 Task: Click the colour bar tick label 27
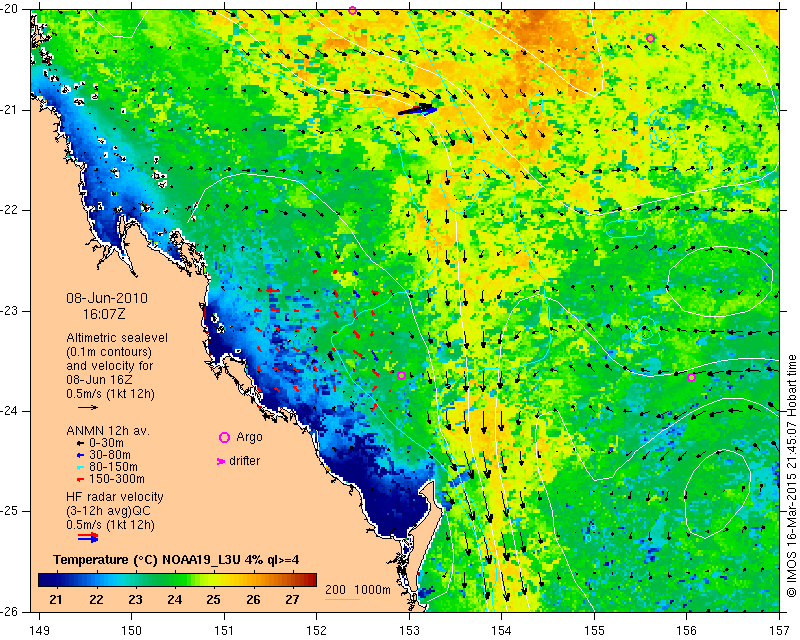(292, 600)
